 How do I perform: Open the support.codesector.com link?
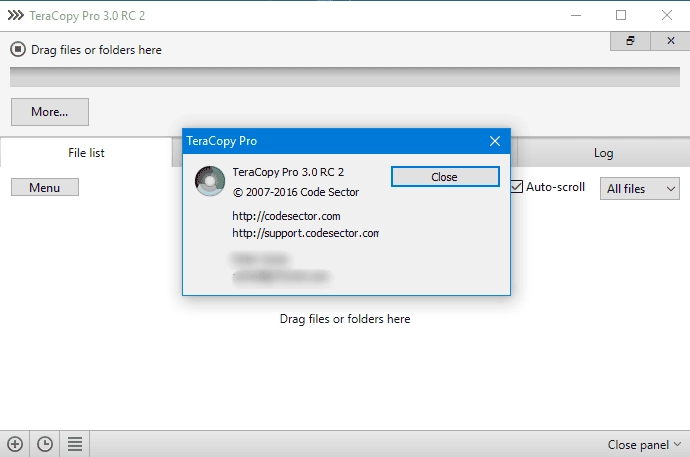click(x=305, y=233)
